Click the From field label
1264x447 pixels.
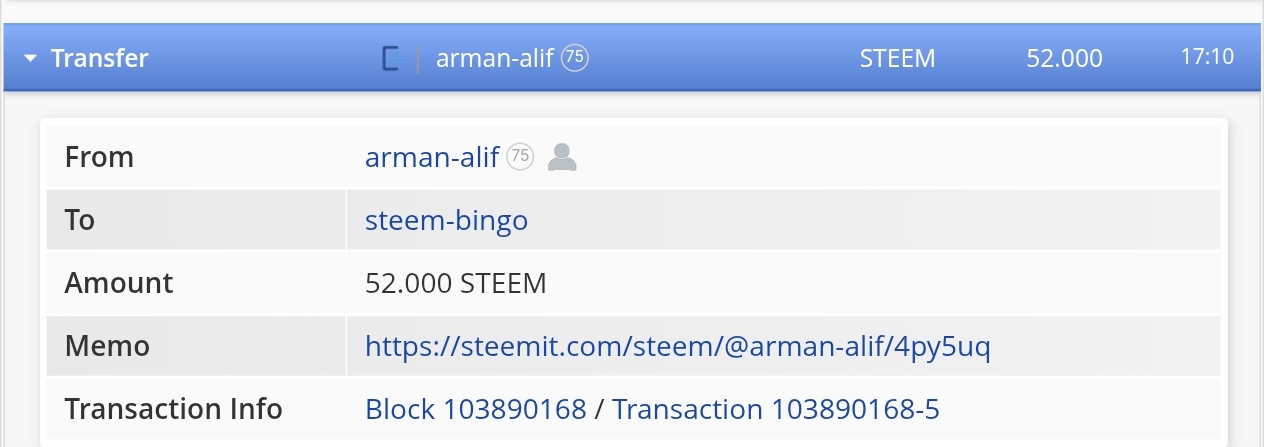[x=99, y=157]
